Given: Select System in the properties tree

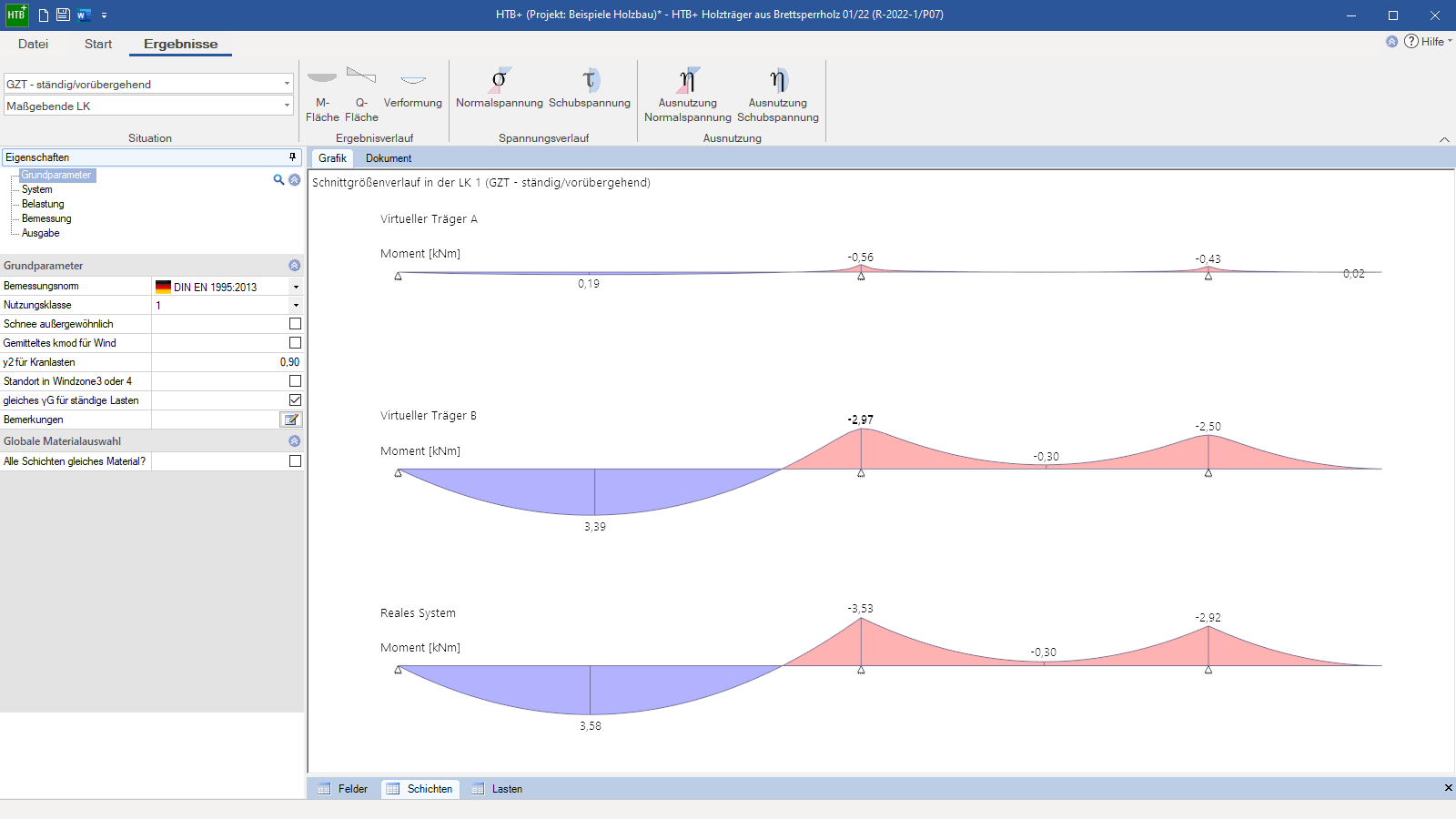Looking at the screenshot, I should point(36,189).
